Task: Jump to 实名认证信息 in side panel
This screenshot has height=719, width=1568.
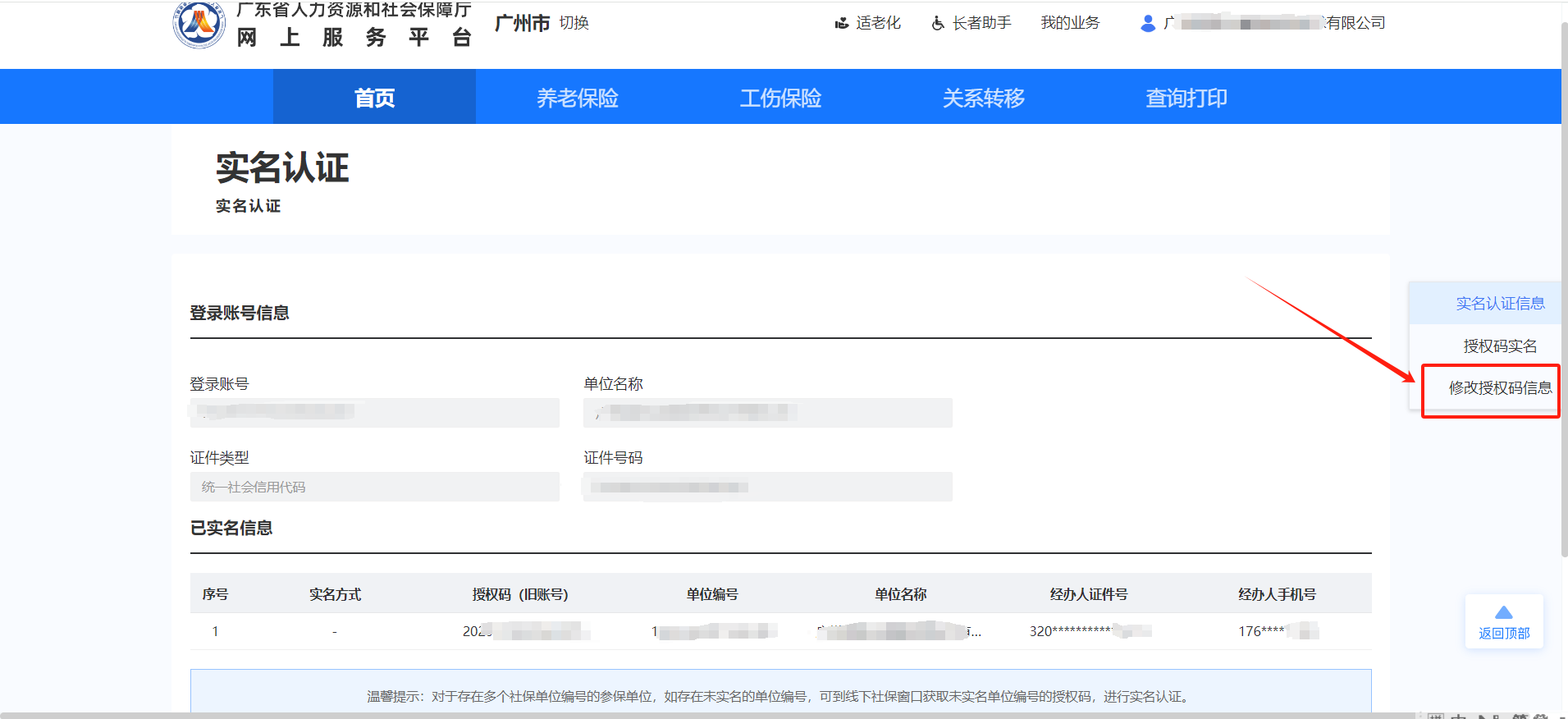Action: [x=1499, y=304]
